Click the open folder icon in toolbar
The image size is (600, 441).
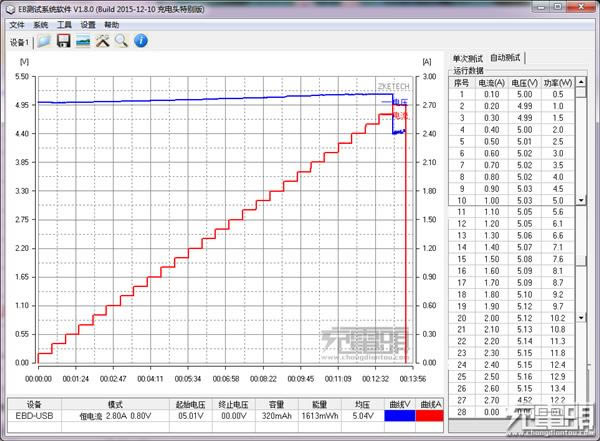pyautogui.click(x=44, y=42)
